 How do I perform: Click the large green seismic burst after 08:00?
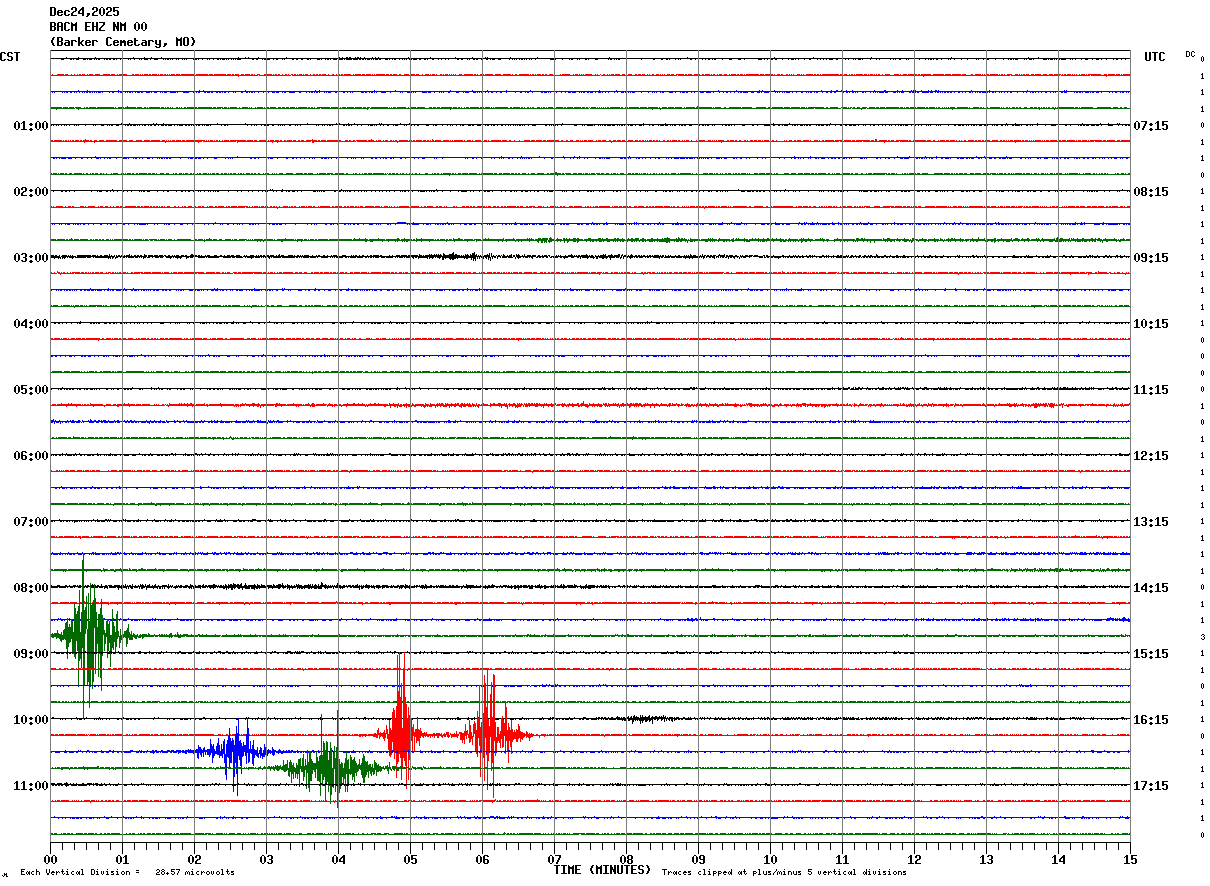[x=91, y=635]
